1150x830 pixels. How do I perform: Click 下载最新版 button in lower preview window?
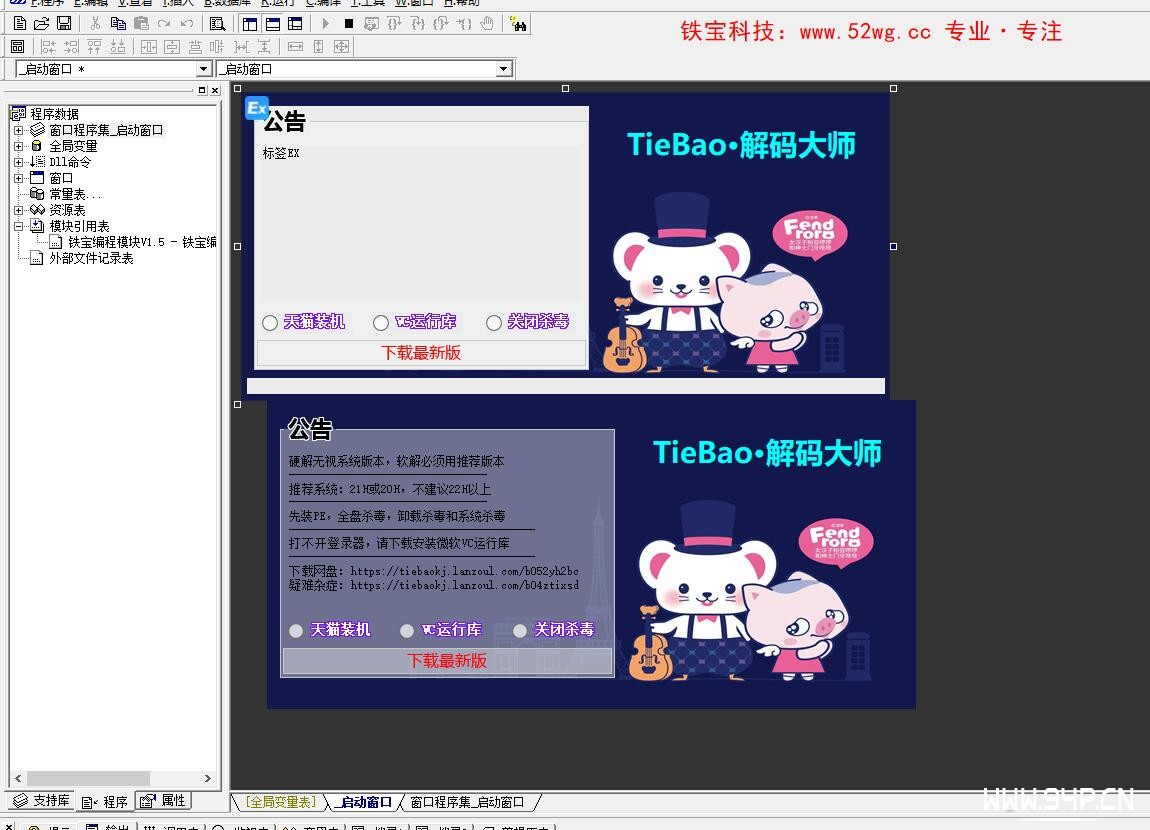point(447,661)
